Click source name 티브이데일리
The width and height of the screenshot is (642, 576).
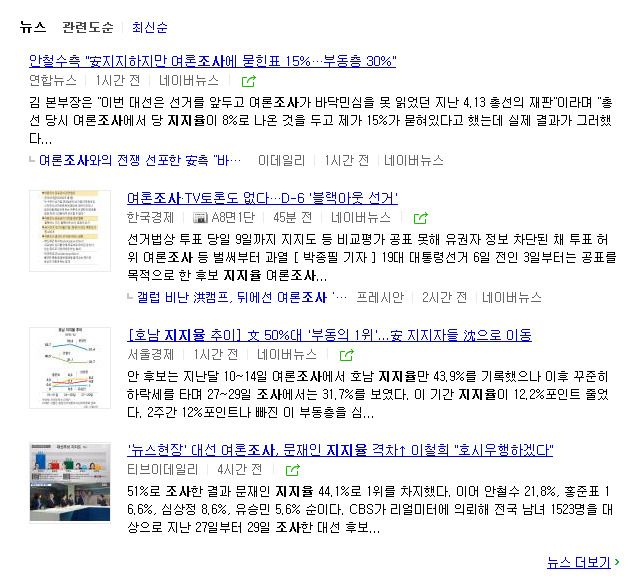coord(163,470)
